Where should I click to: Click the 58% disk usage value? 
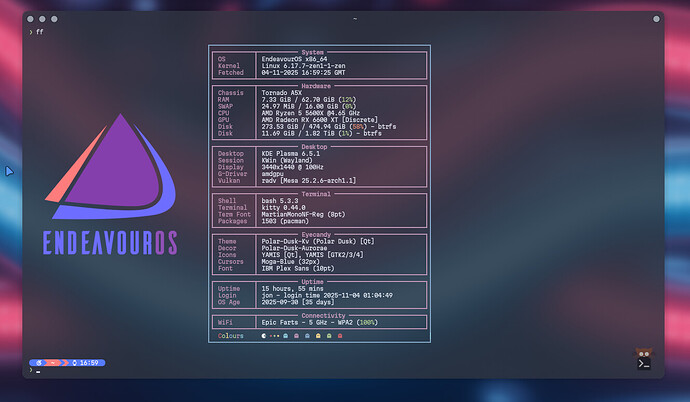356,126
